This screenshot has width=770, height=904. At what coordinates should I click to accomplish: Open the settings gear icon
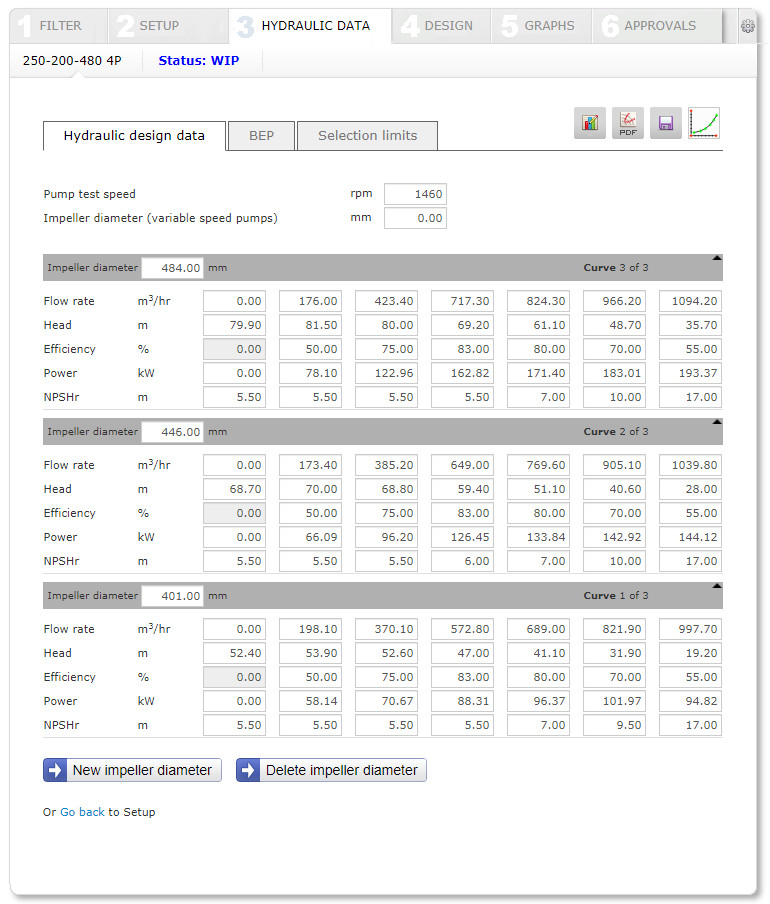[747, 26]
